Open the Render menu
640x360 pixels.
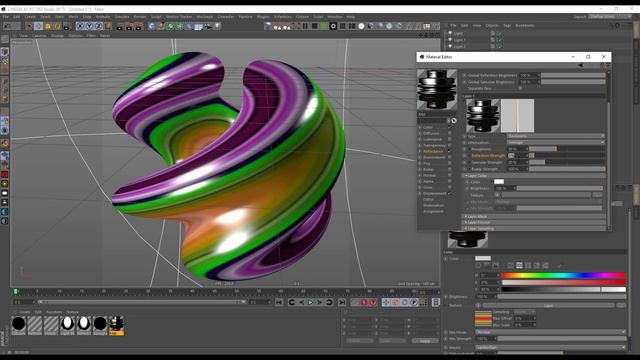pyautogui.click(x=140, y=17)
